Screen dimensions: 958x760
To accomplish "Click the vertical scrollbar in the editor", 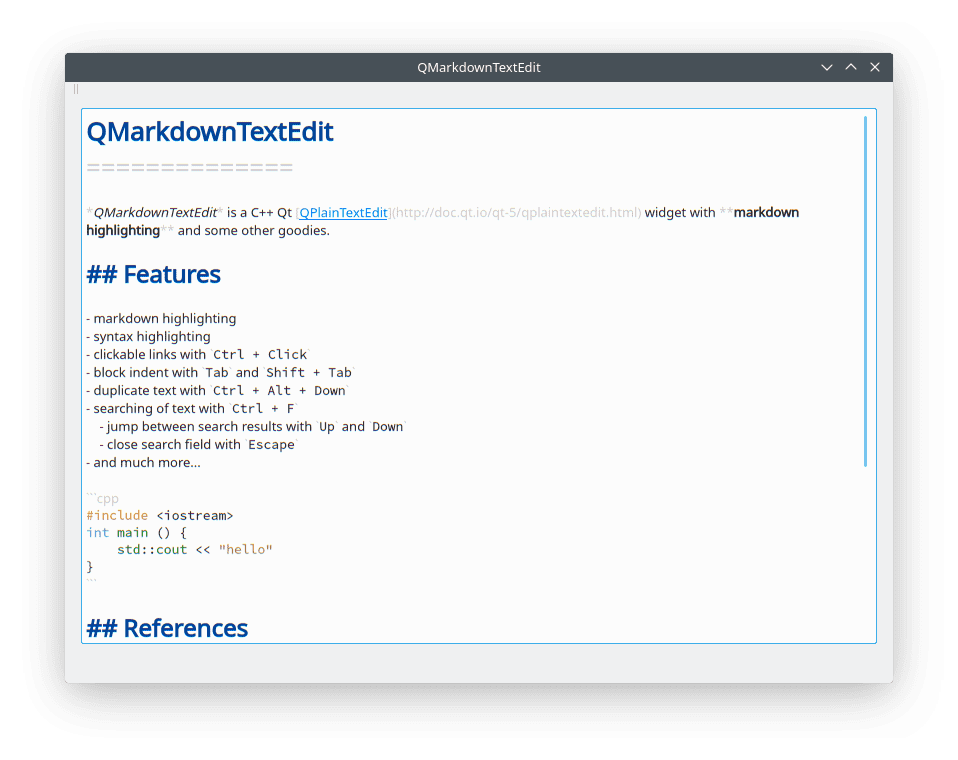I will pos(865,290).
